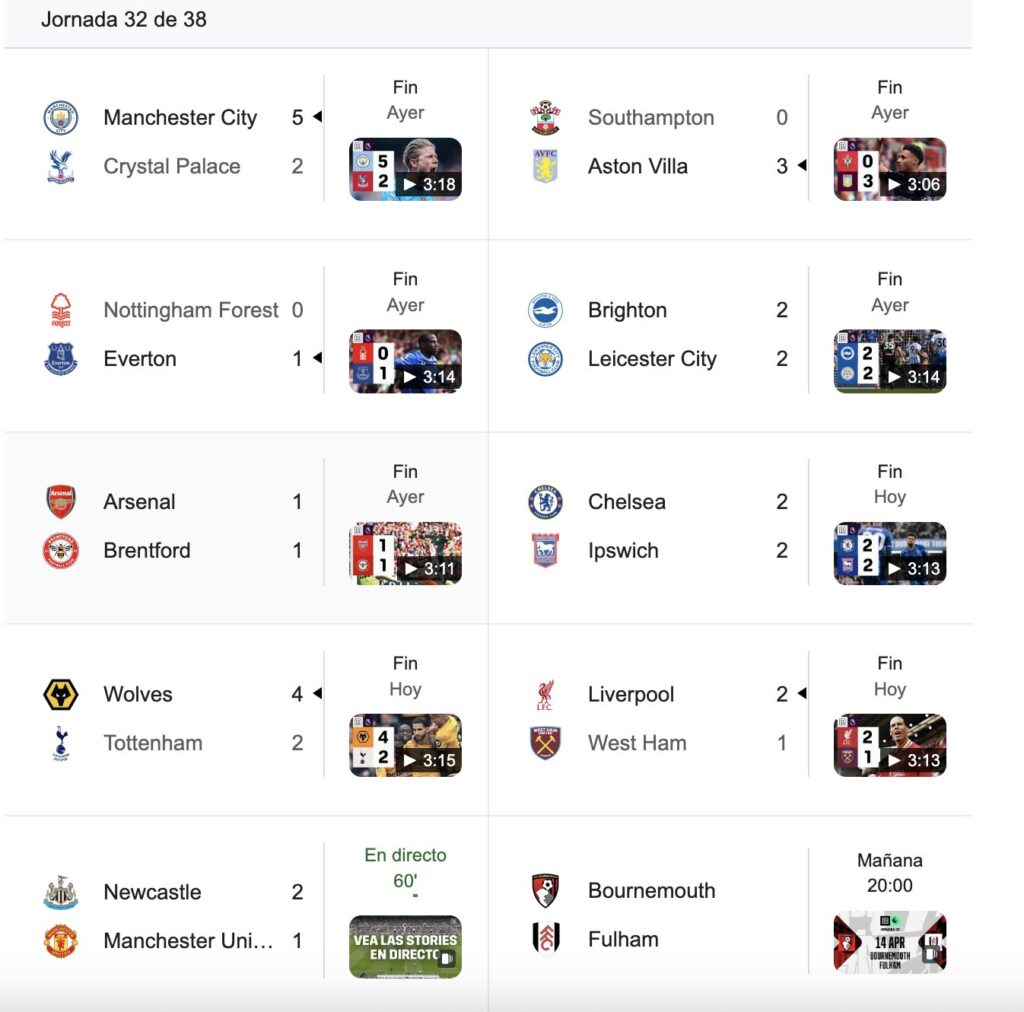Screen dimensions: 1024x1012
Task: Click the Liverpool crest icon
Action: point(545,695)
